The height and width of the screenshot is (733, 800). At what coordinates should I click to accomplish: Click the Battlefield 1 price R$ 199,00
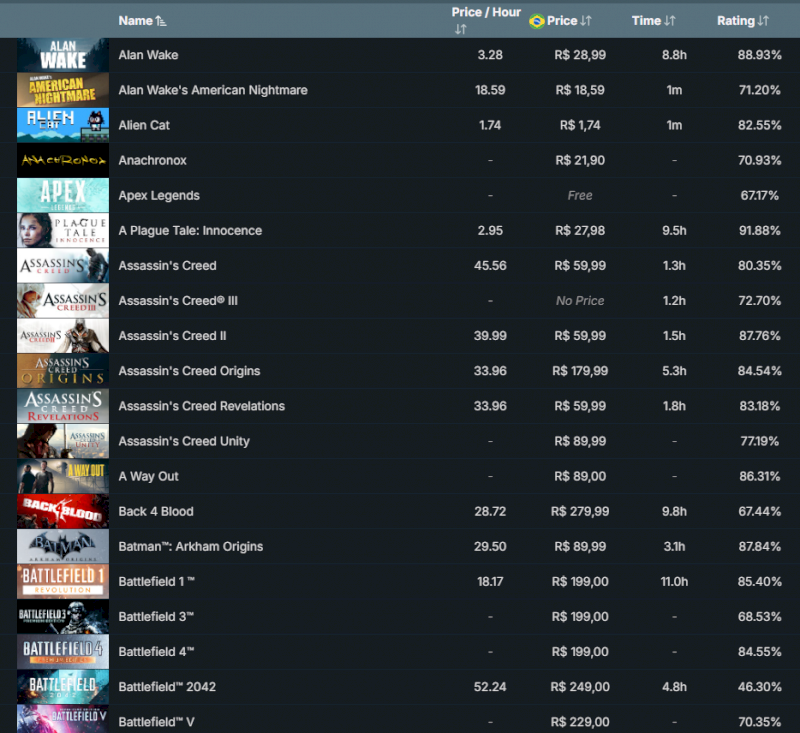pos(581,582)
